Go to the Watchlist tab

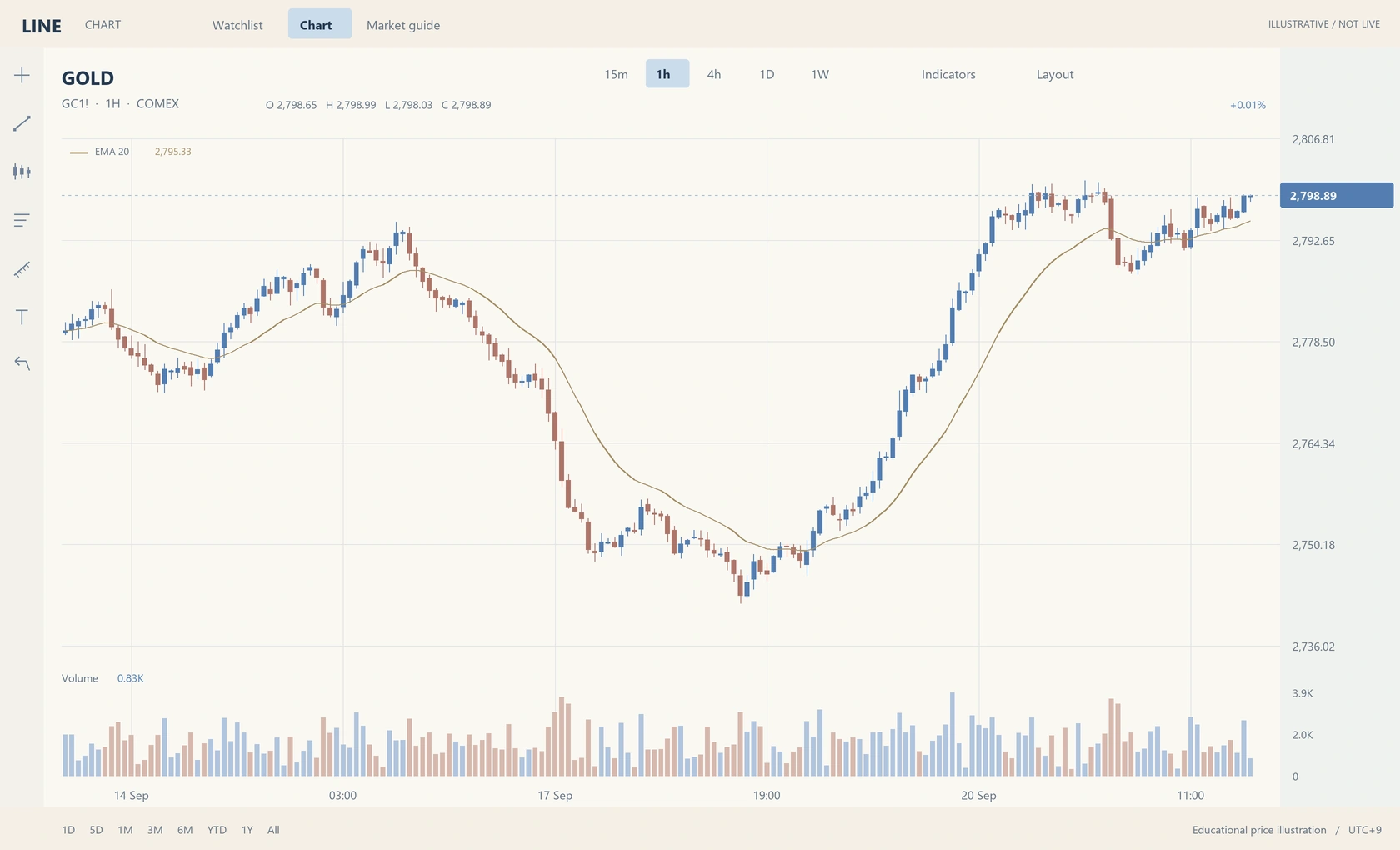point(237,25)
